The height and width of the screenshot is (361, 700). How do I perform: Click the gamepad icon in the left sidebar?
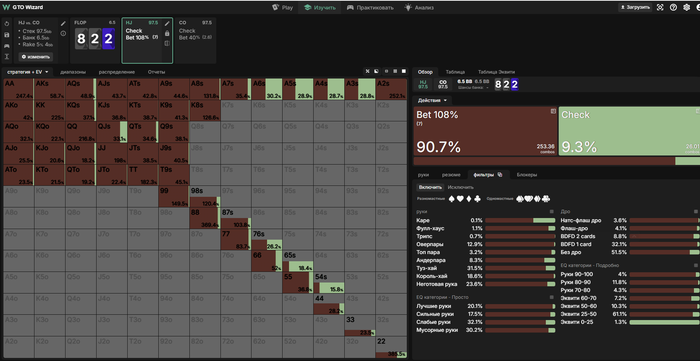7,46
